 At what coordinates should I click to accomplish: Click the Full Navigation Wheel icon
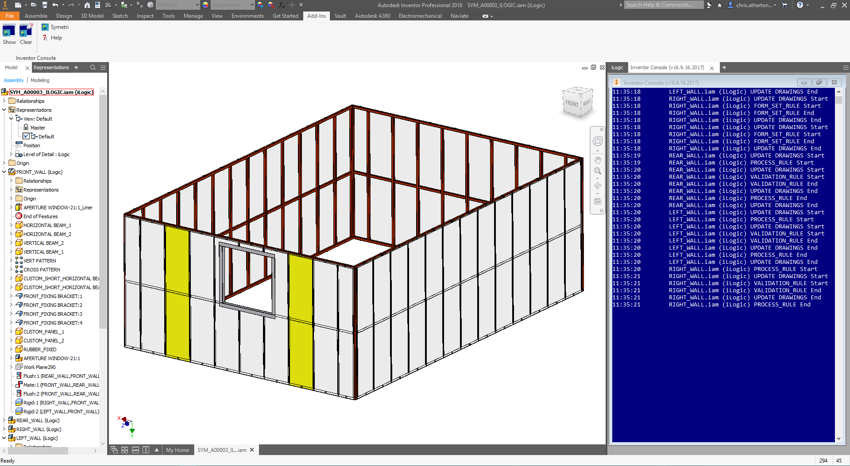tap(597, 141)
